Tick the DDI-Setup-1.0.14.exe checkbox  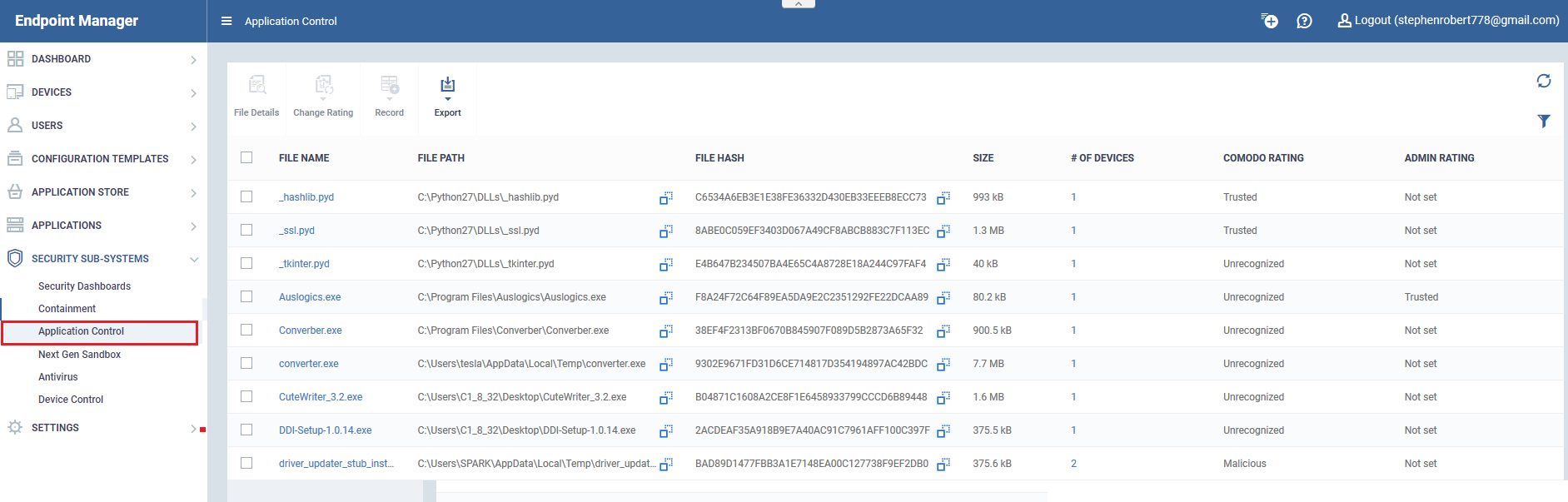coord(246,430)
